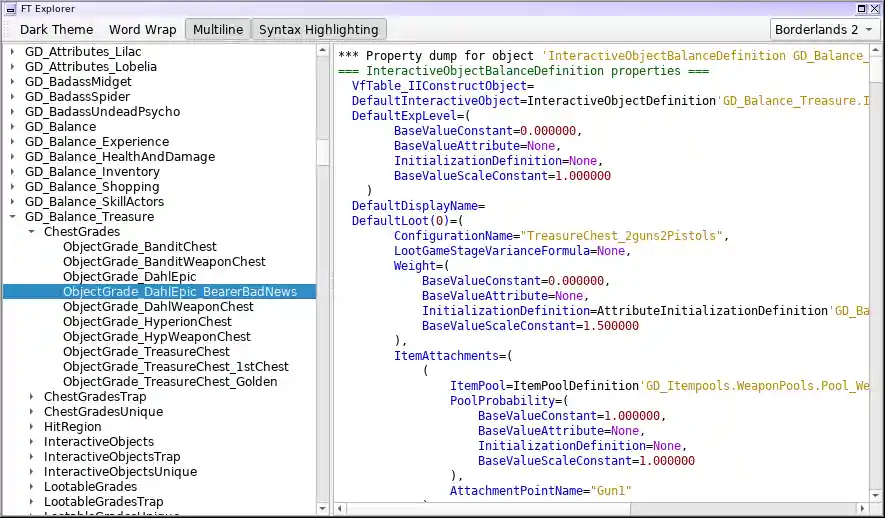885x518 pixels.
Task: Click GD_Balance_Shopping in the tree
Action: point(91,187)
